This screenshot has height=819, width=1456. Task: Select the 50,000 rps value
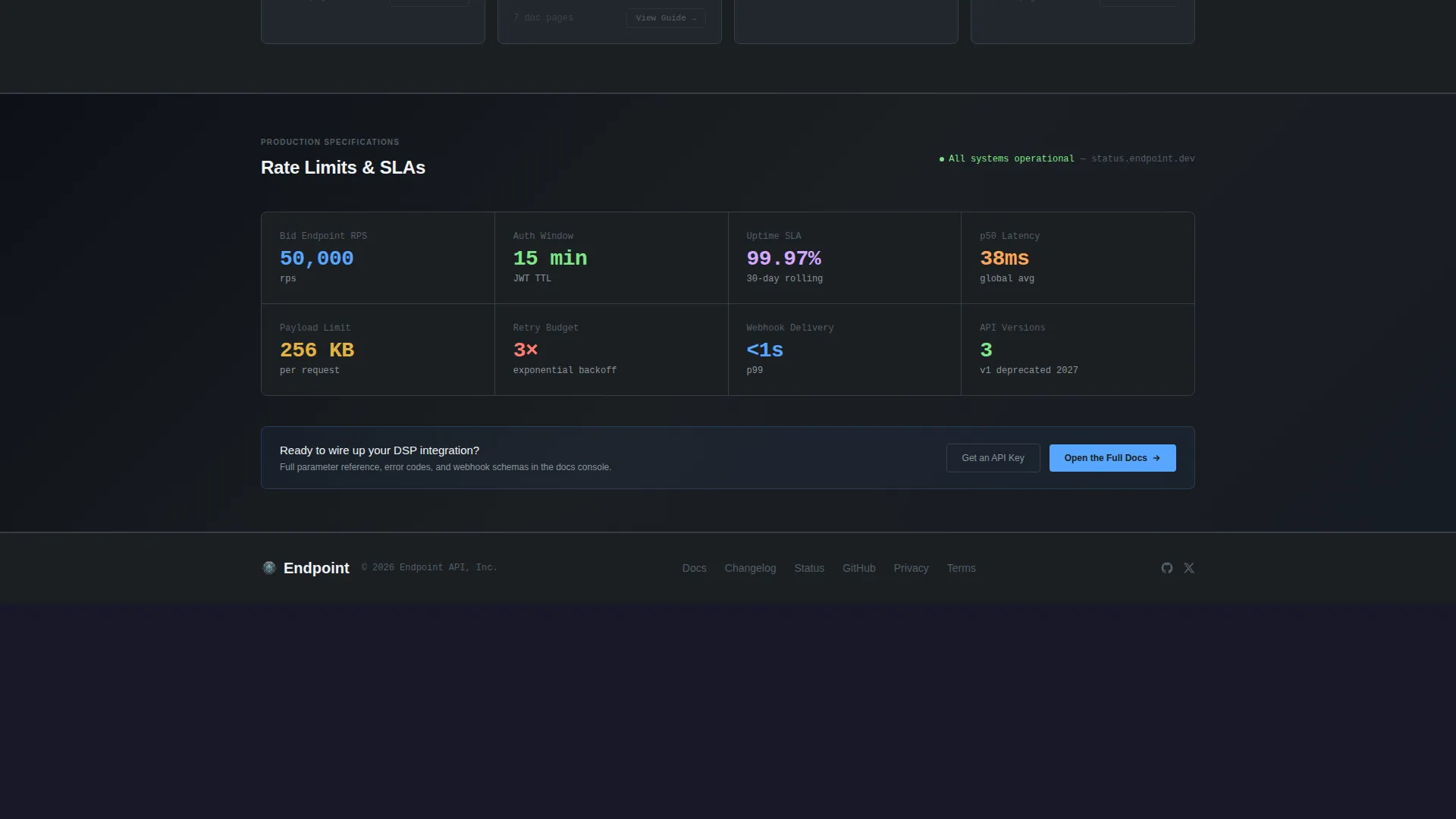click(x=316, y=259)
